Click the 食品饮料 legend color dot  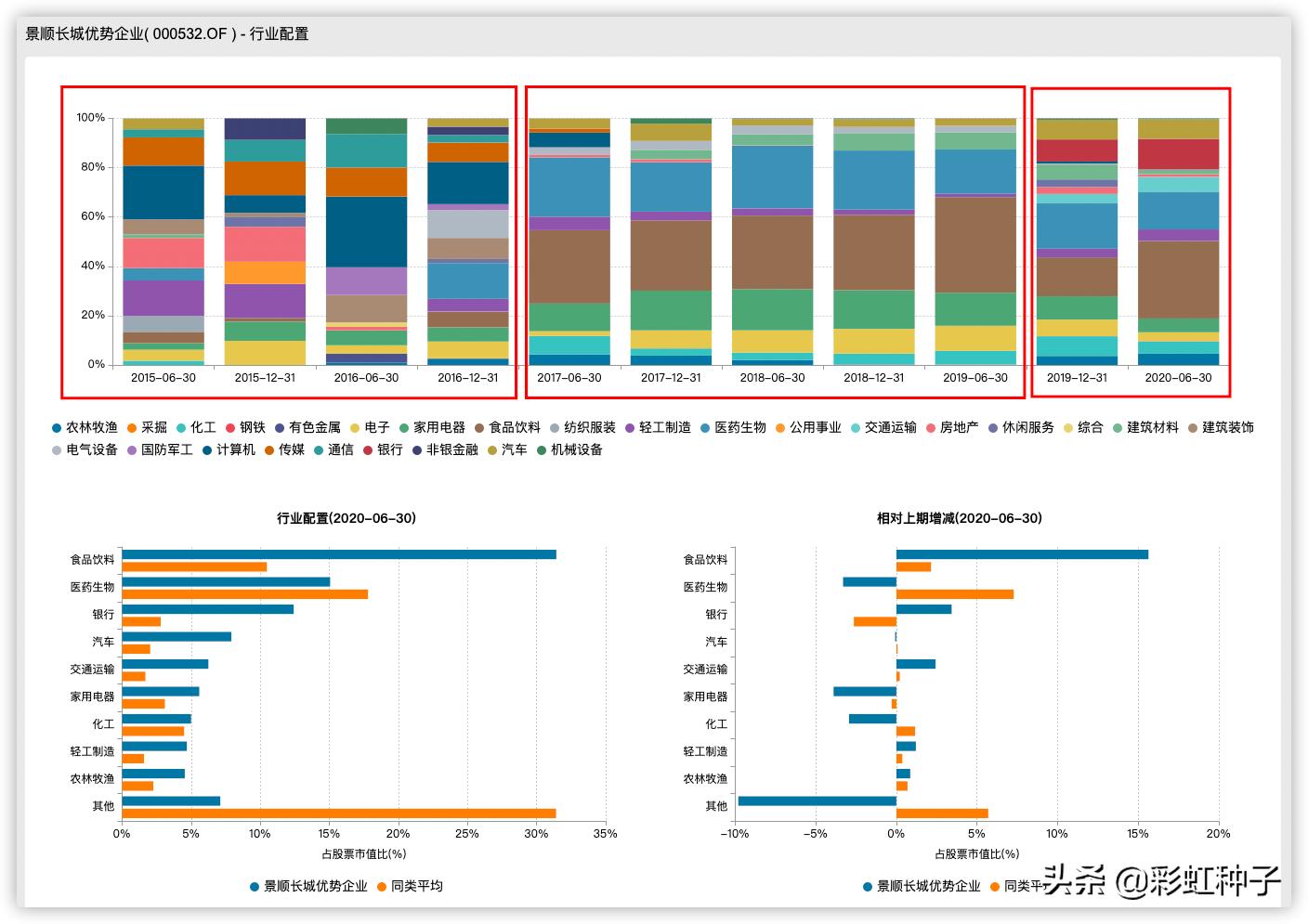(x=479, y=427)
